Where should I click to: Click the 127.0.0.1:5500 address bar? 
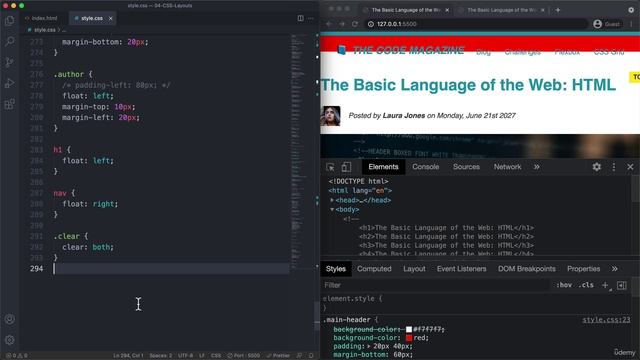coord(476,24)
